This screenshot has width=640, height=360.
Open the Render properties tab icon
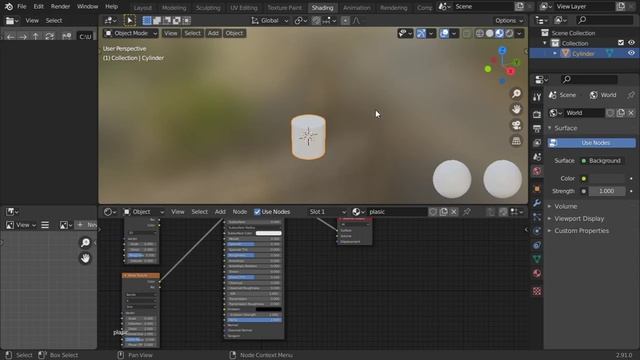(x=537, y=115)
